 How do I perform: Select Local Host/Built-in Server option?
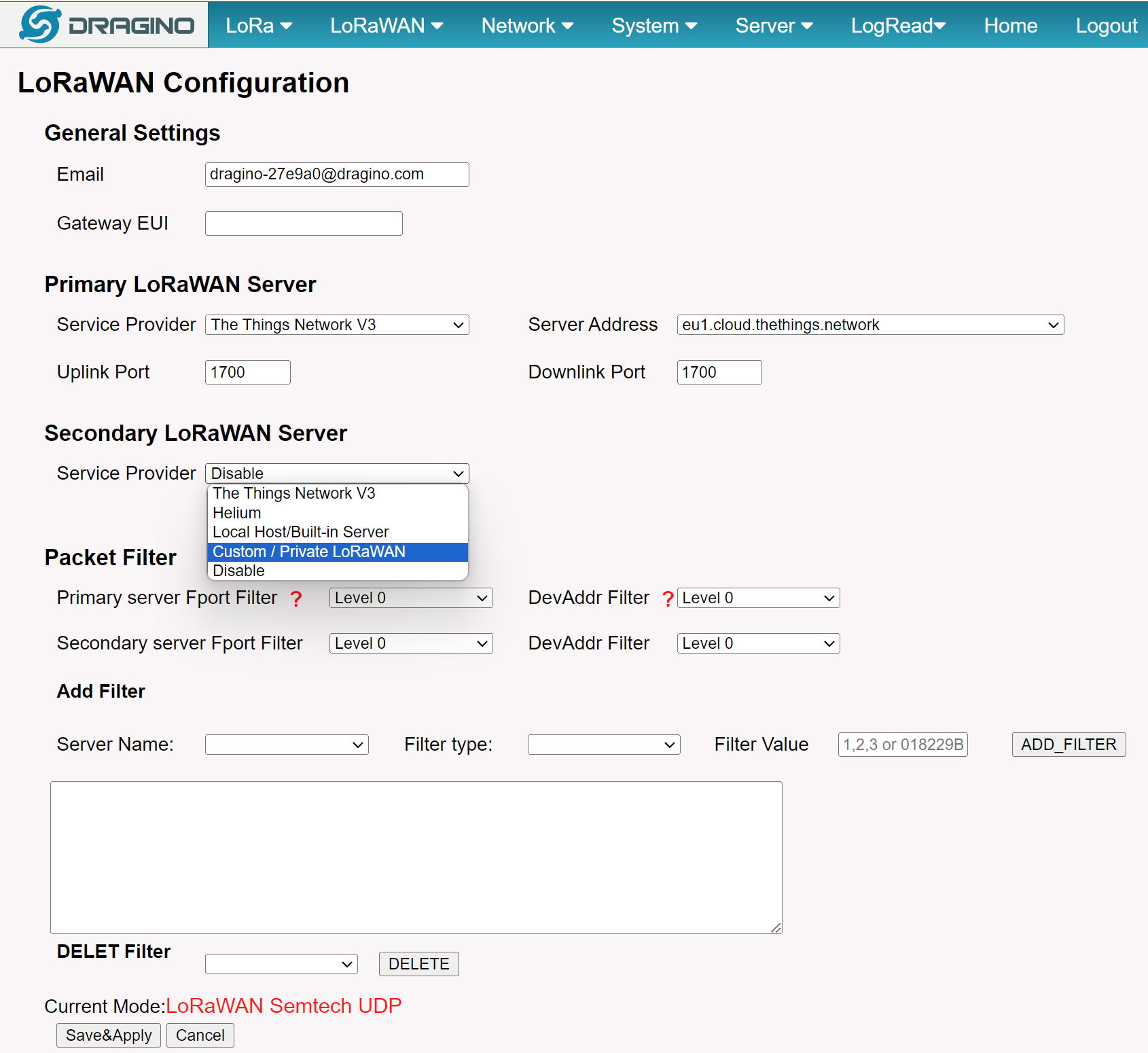(x=337, y=532)
